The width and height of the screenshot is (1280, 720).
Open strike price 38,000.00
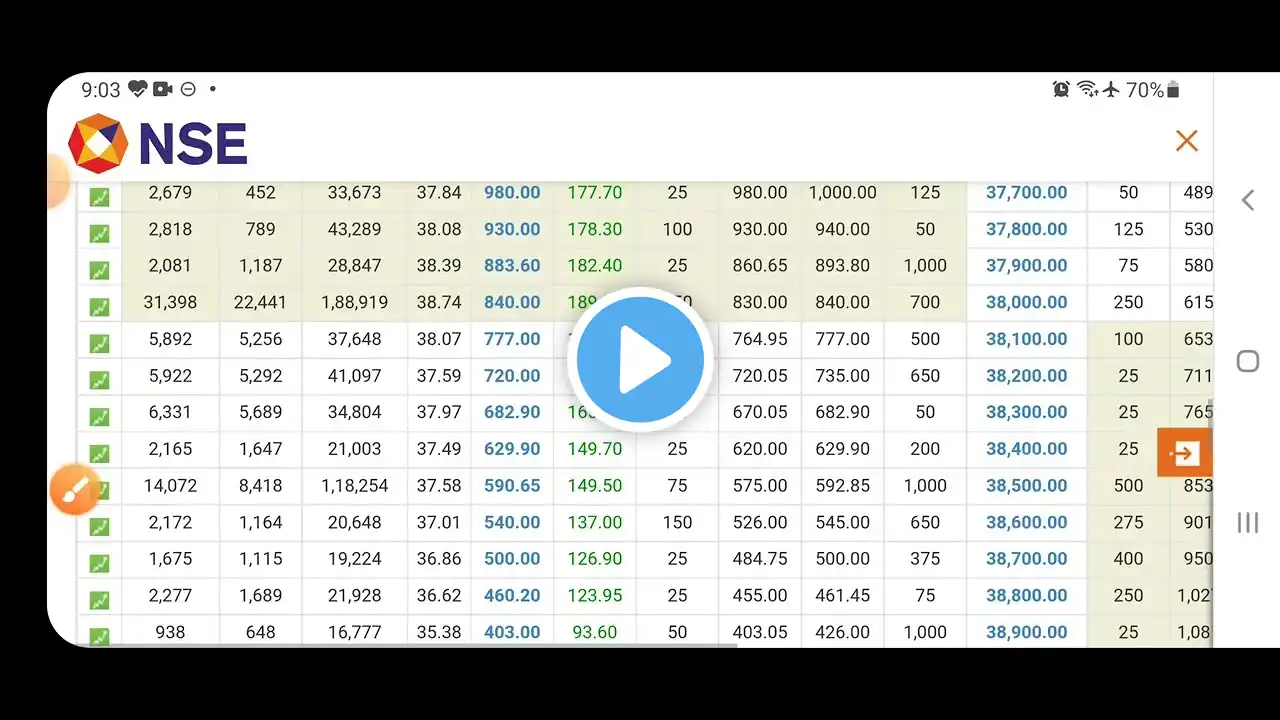tap(1026, 302)
